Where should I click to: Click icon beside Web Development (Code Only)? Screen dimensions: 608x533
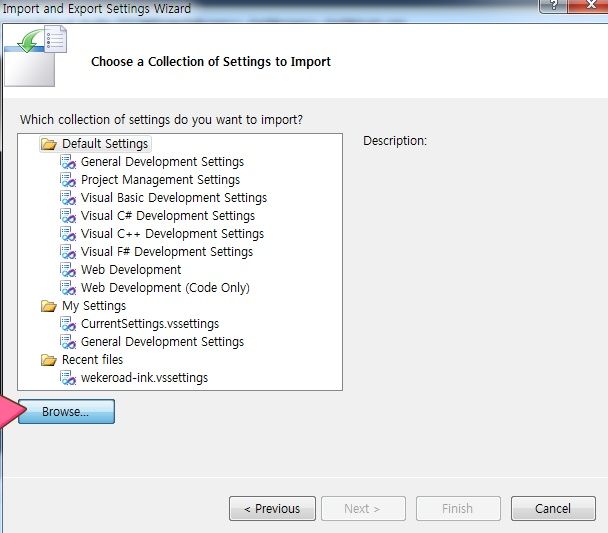point(68,288)
